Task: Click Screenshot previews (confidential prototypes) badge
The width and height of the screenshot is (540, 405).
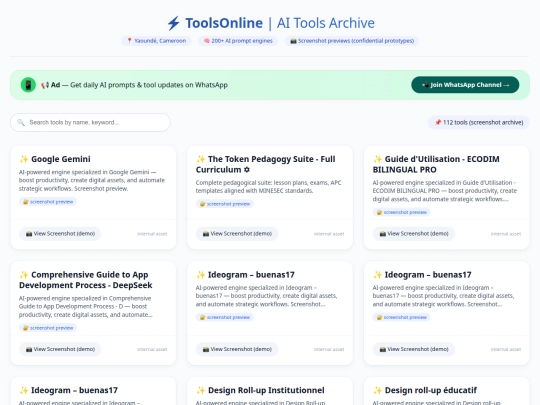Action: (352, 41)
